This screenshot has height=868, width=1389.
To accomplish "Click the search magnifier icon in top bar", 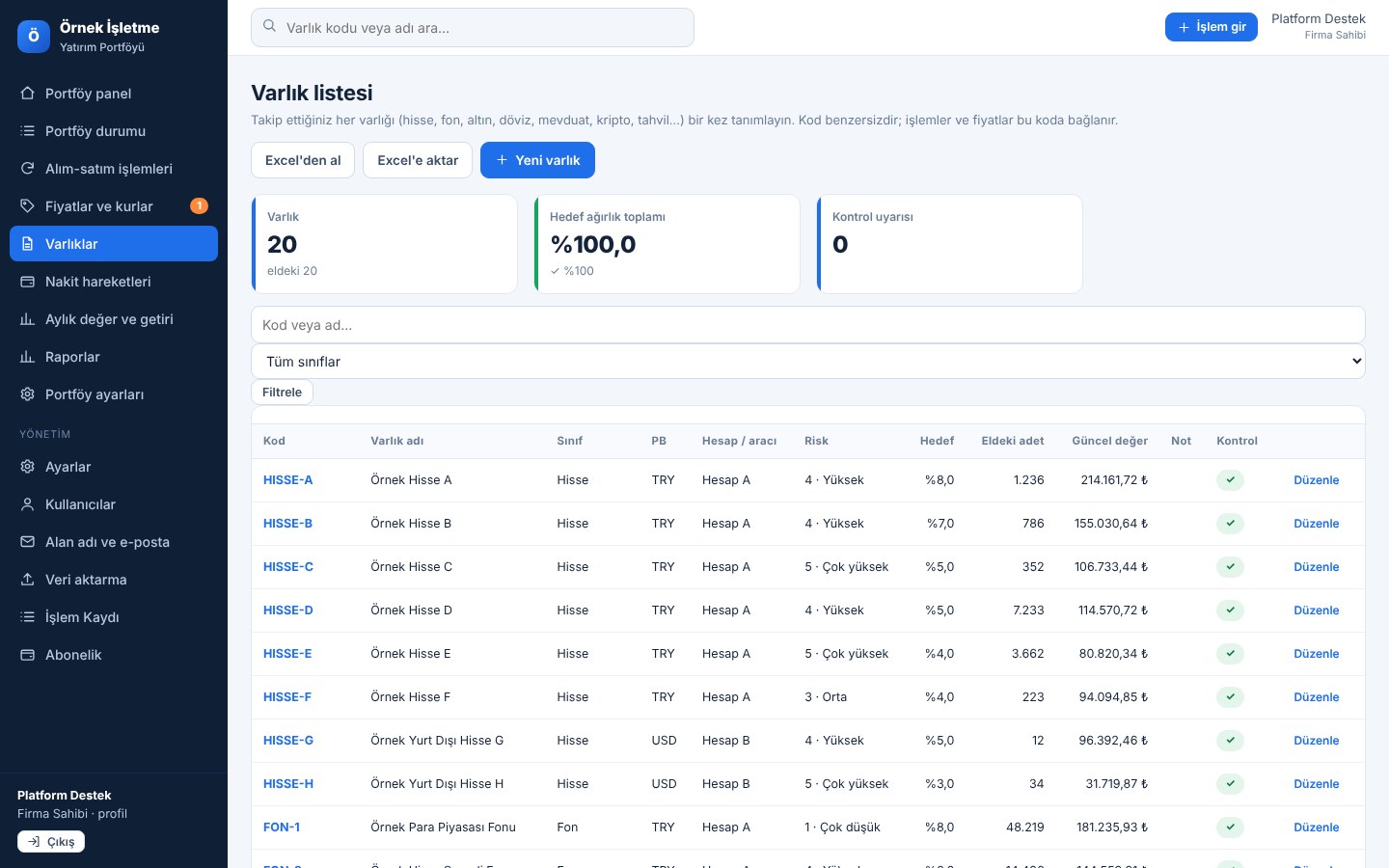I will [269, 27].
